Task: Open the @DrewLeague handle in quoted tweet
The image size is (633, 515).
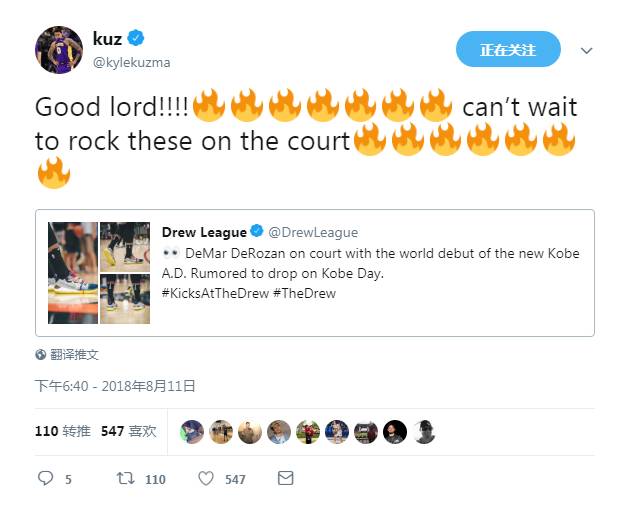Action: (x=313, y=232)
